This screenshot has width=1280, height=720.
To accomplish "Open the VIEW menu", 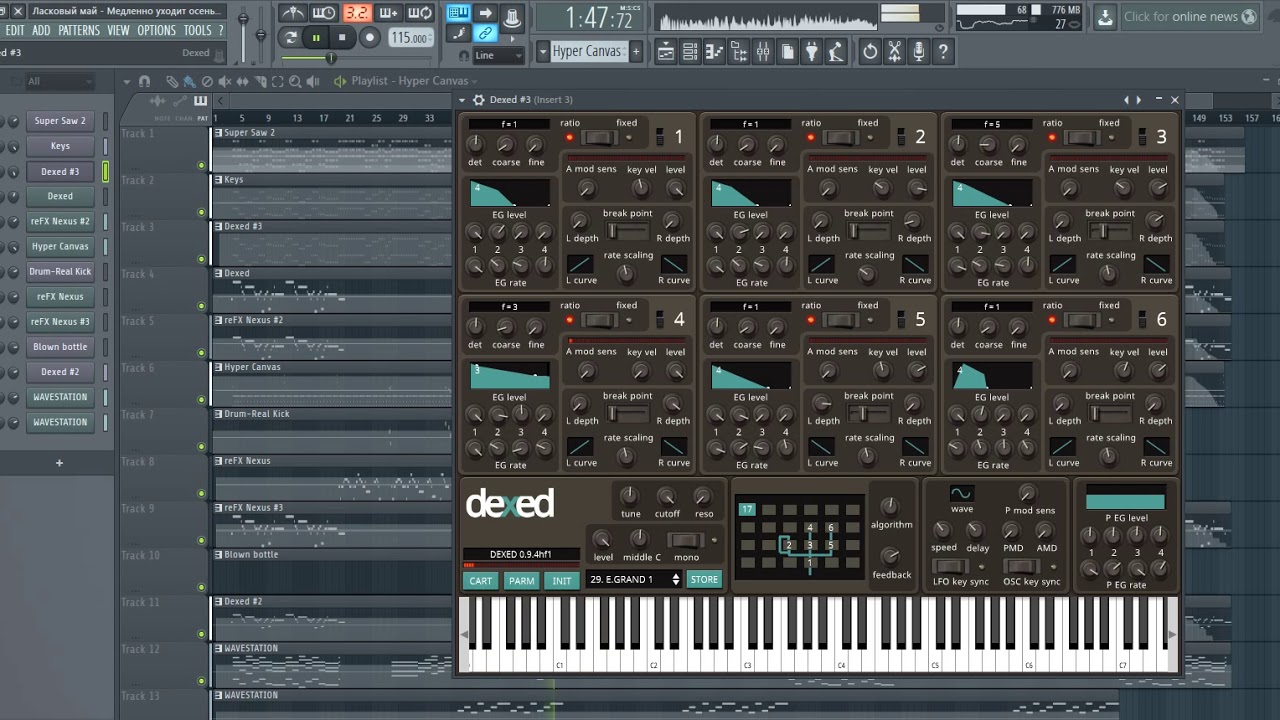I will 118,30.
